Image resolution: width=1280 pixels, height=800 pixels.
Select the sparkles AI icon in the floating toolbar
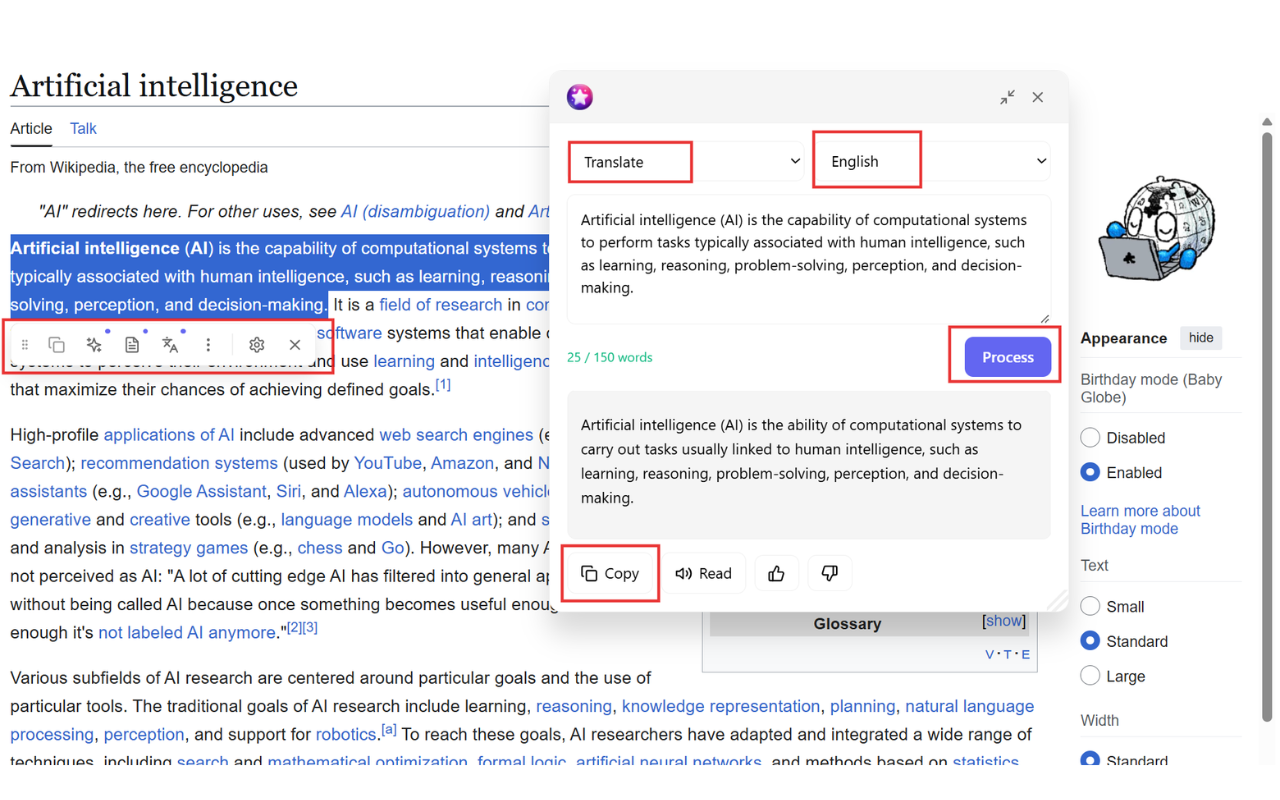tap(94, 344)
